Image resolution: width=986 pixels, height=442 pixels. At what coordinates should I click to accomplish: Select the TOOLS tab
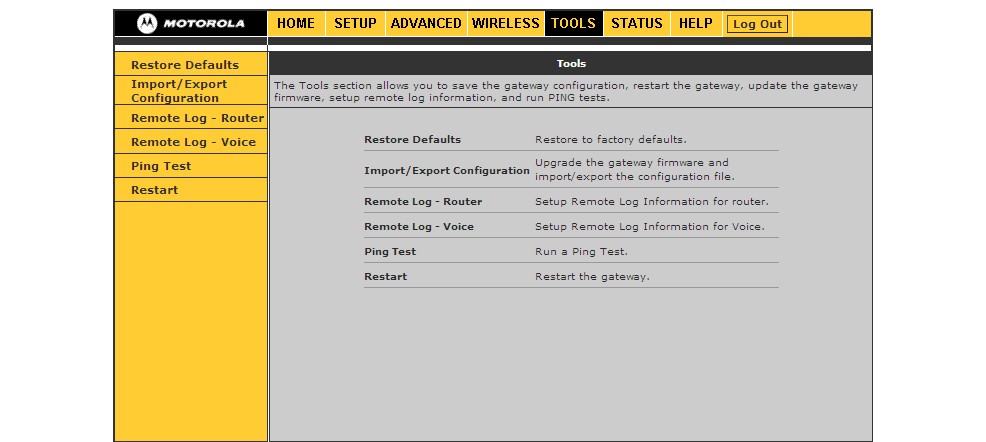pyautogui.click(x=573, y=24)
